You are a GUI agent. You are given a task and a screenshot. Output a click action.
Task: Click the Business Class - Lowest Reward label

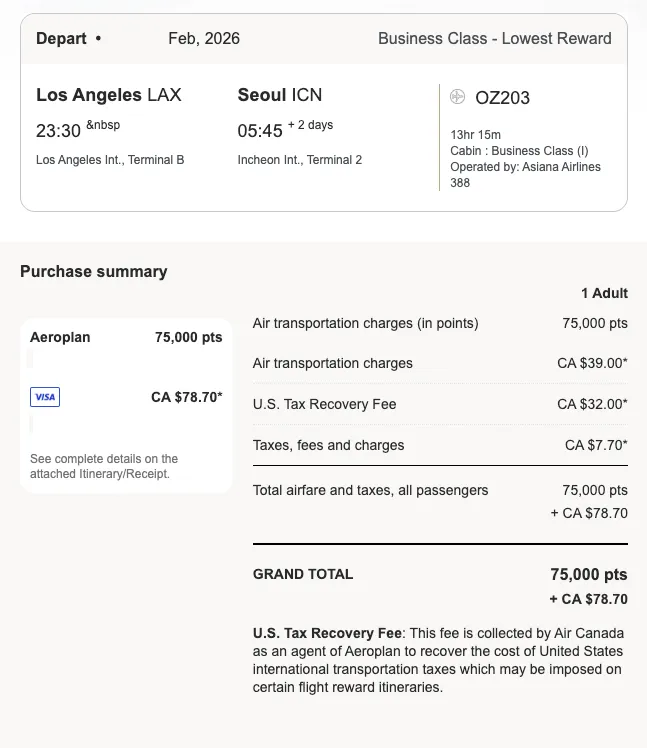tap(495, 38)
